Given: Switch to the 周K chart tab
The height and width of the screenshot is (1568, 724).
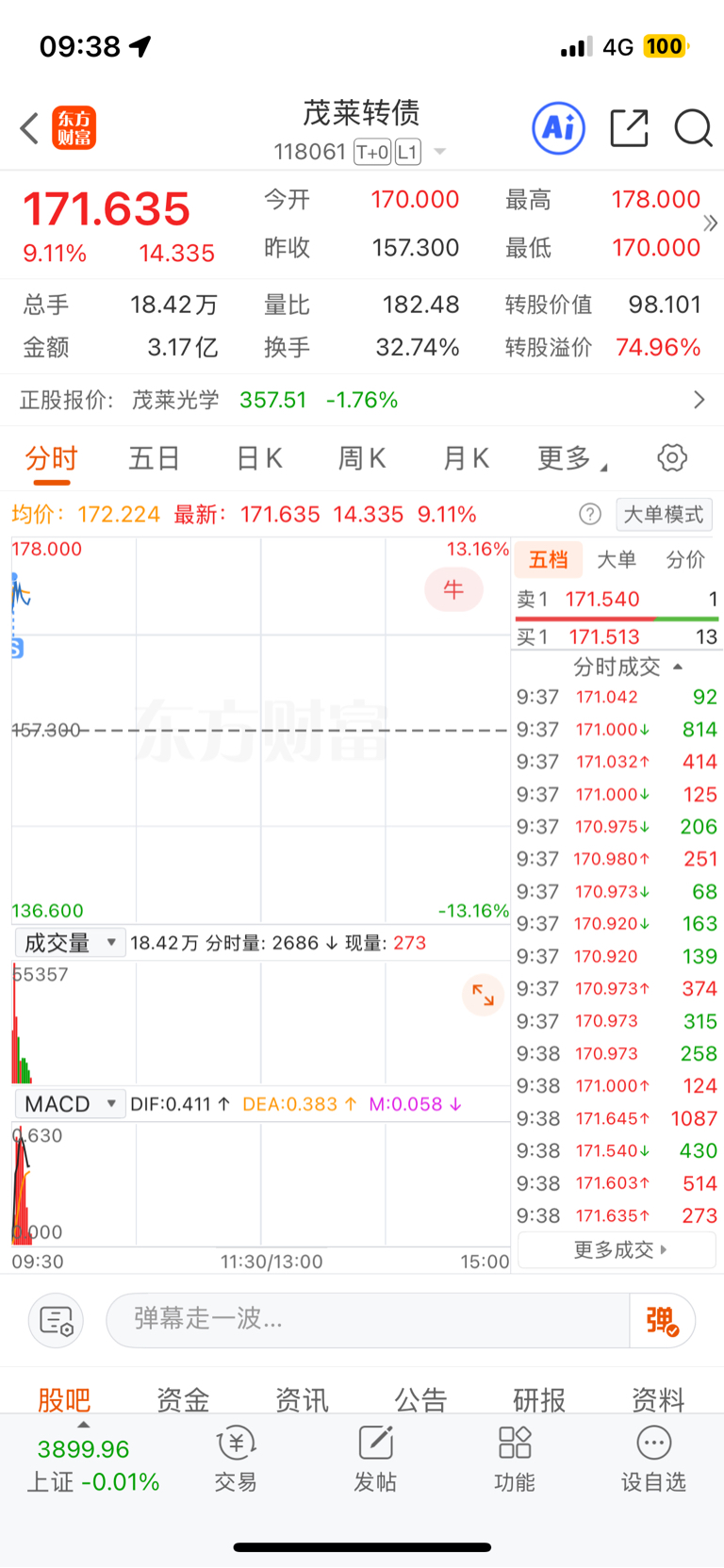Looking at the screenshot, I should click(362, 459).
